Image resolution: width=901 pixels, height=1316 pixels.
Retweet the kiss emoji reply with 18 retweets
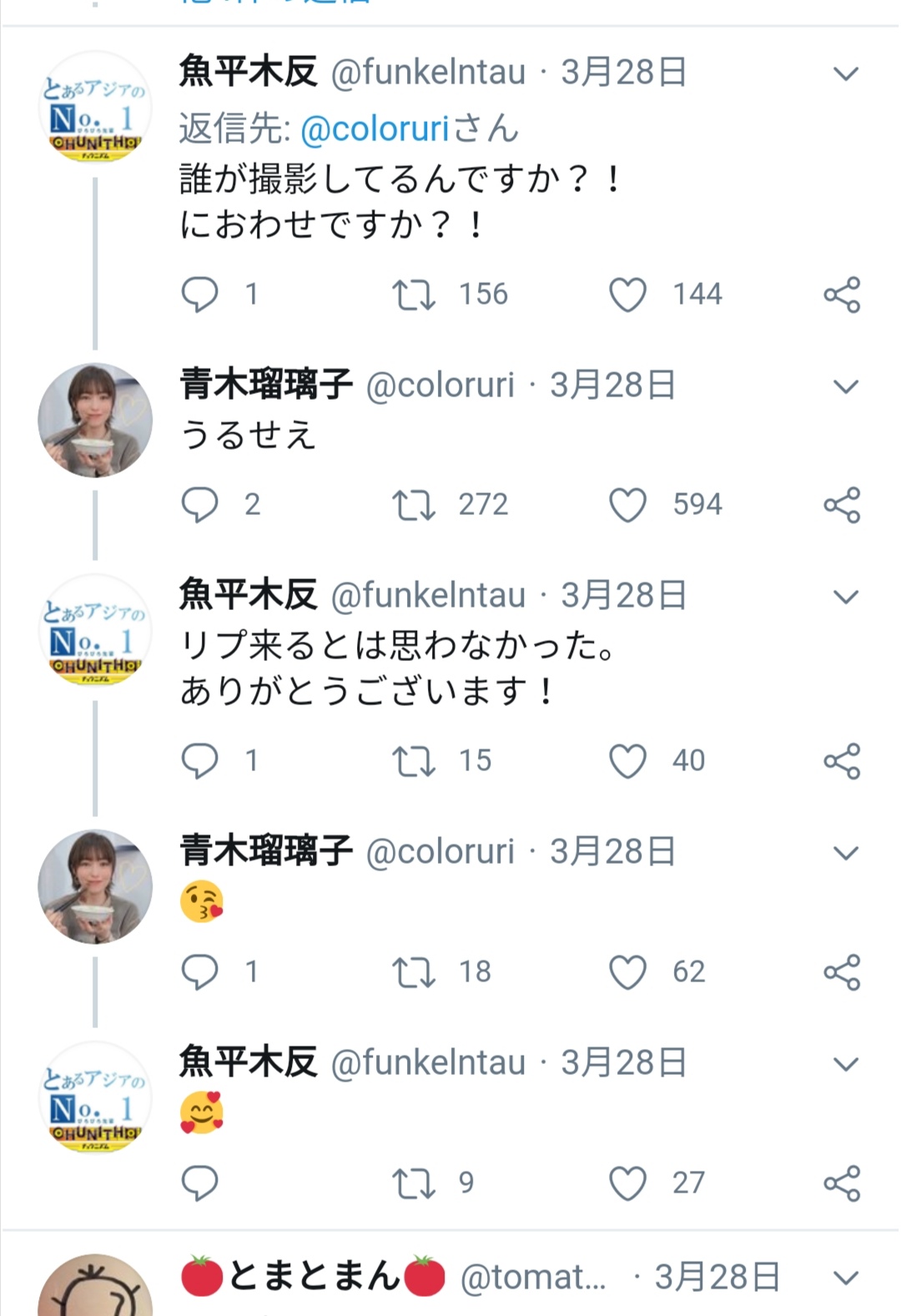click(414, 972)
